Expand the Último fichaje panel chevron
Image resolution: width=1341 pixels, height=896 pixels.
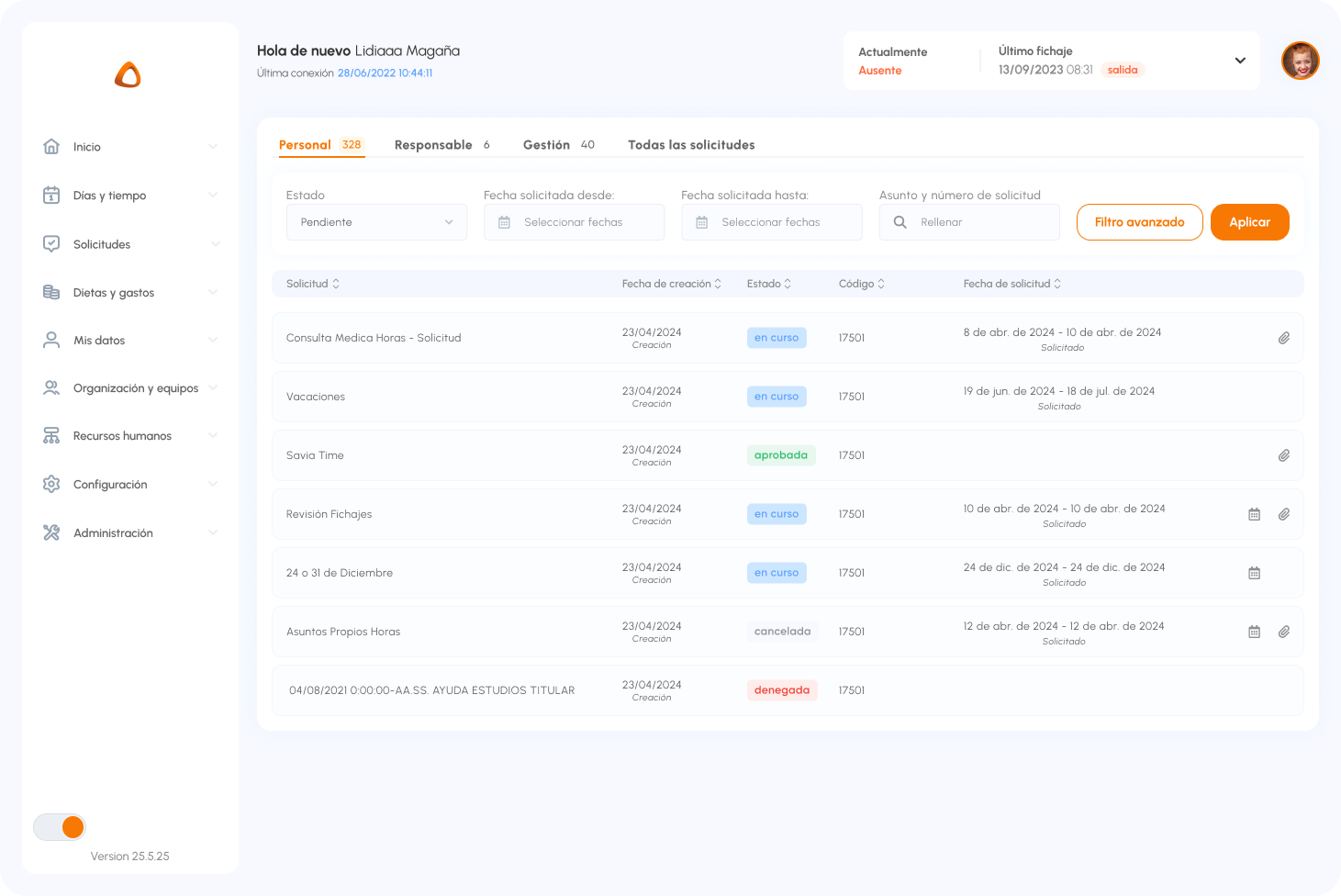click(1240, 61)
